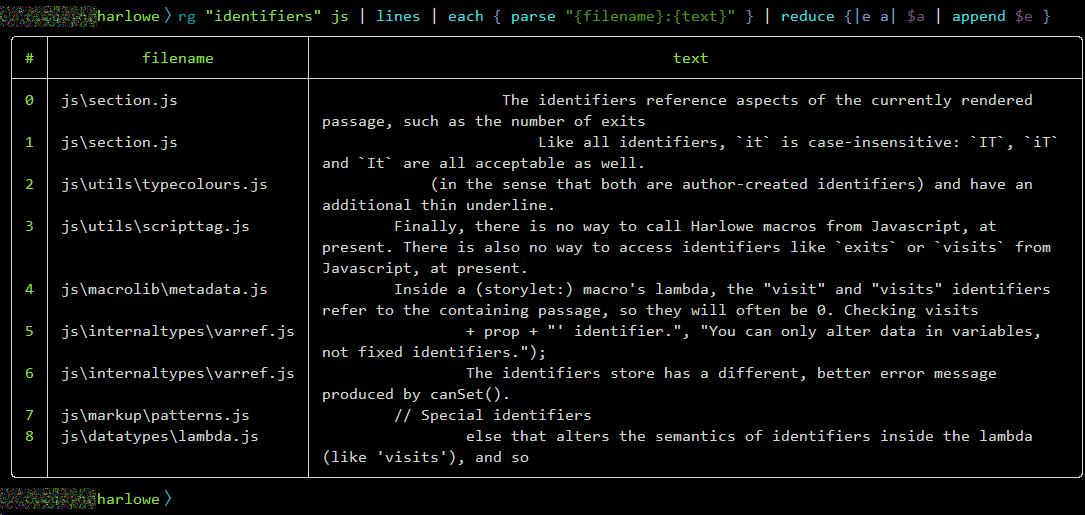Click '// Special identifiers' text in row 7
The width and height of the screenshot is (1085, 515).
492,415
